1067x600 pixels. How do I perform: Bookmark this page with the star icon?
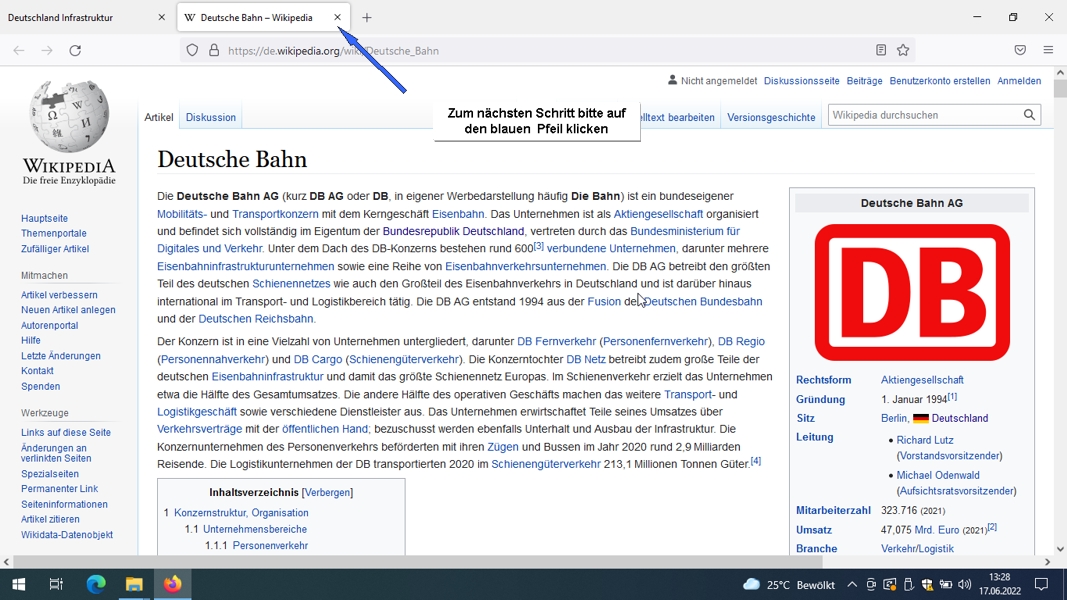point(903,50)
